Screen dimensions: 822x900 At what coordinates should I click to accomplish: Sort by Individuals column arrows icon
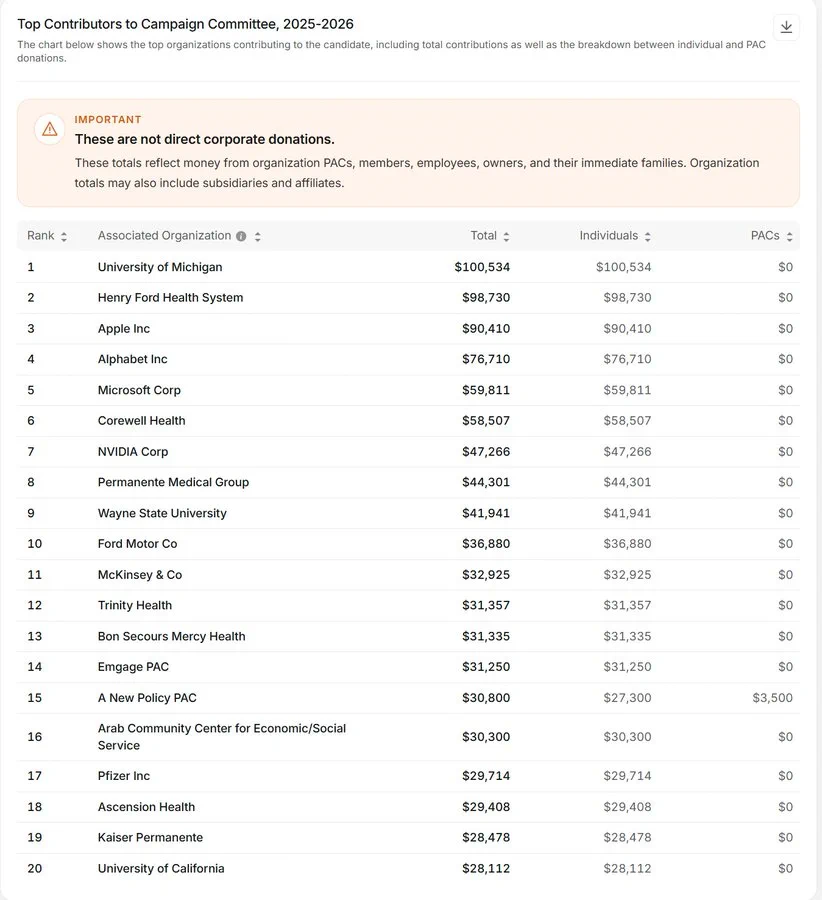point(647,236)
